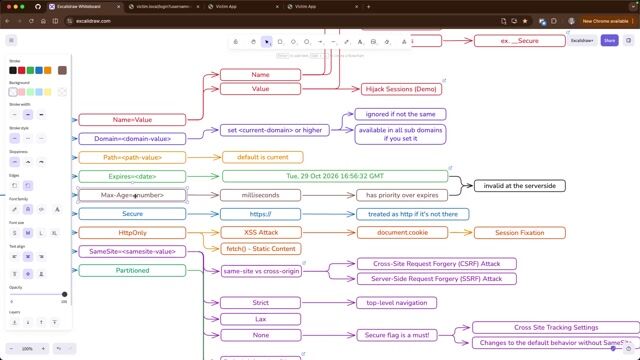Select the Session Fixation box
640x360 pixels.
(520, 233)
